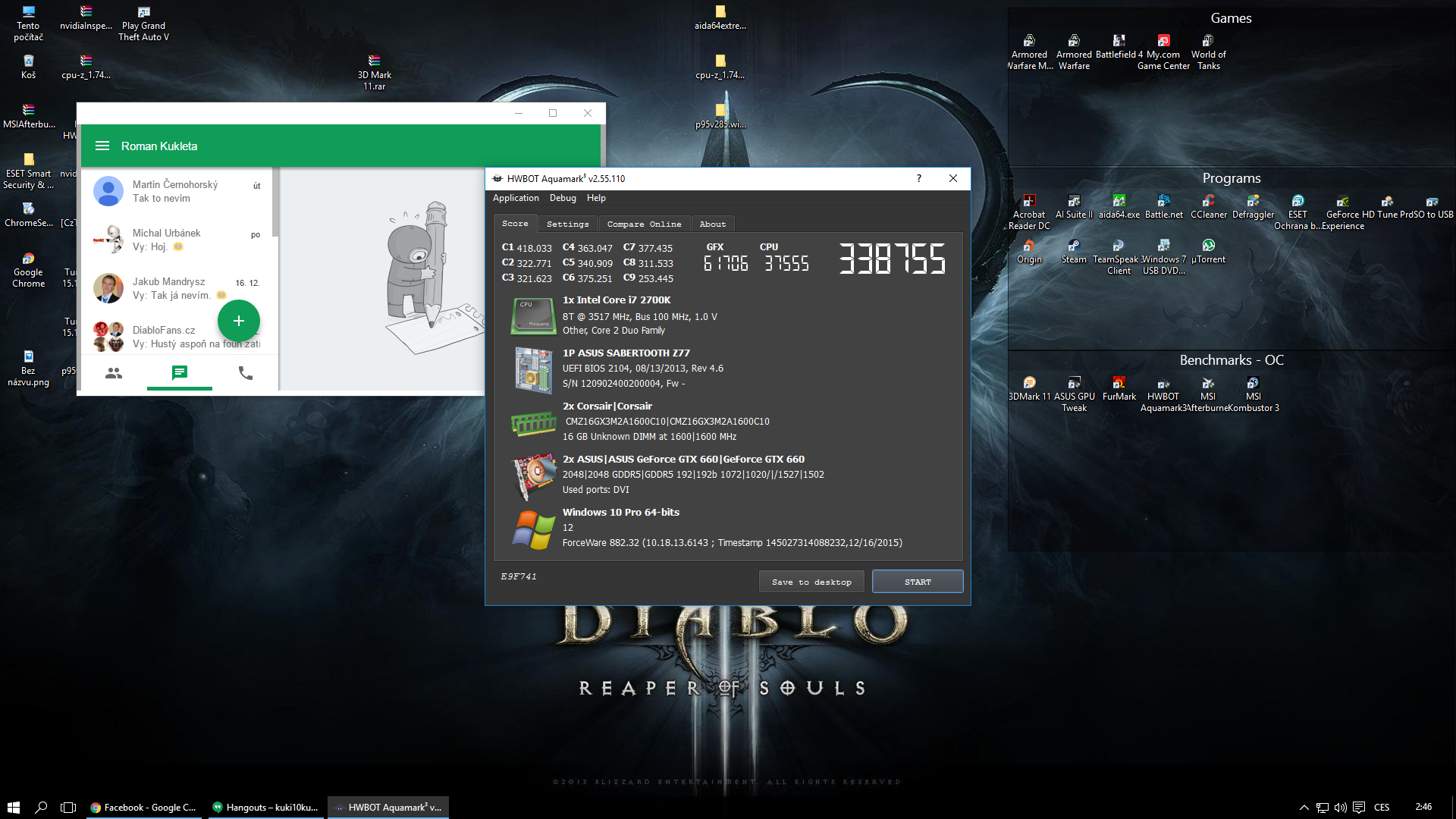Select My.com Game Center shortcut
1456x819 pixels.
click(x=1163, y=52)
